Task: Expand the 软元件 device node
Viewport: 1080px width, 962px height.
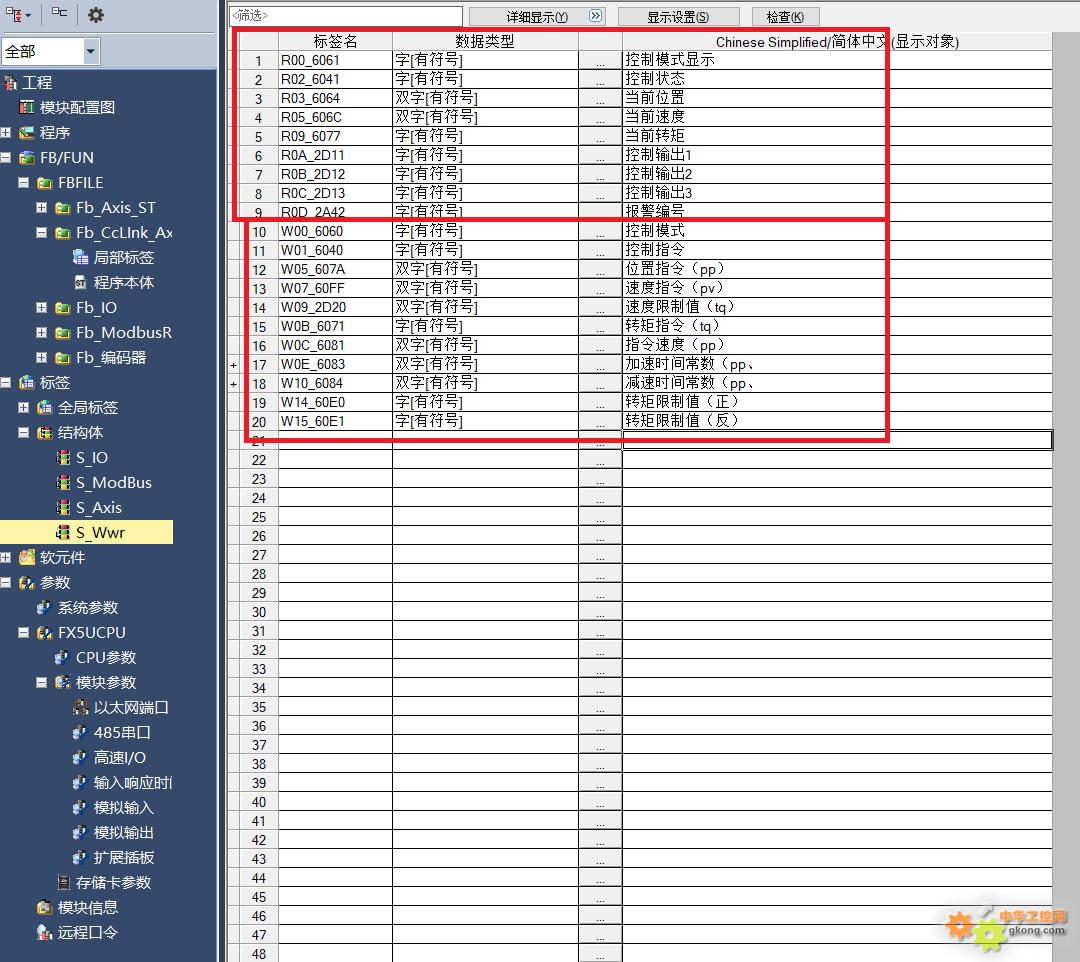Action: click(x=6, y=558)
